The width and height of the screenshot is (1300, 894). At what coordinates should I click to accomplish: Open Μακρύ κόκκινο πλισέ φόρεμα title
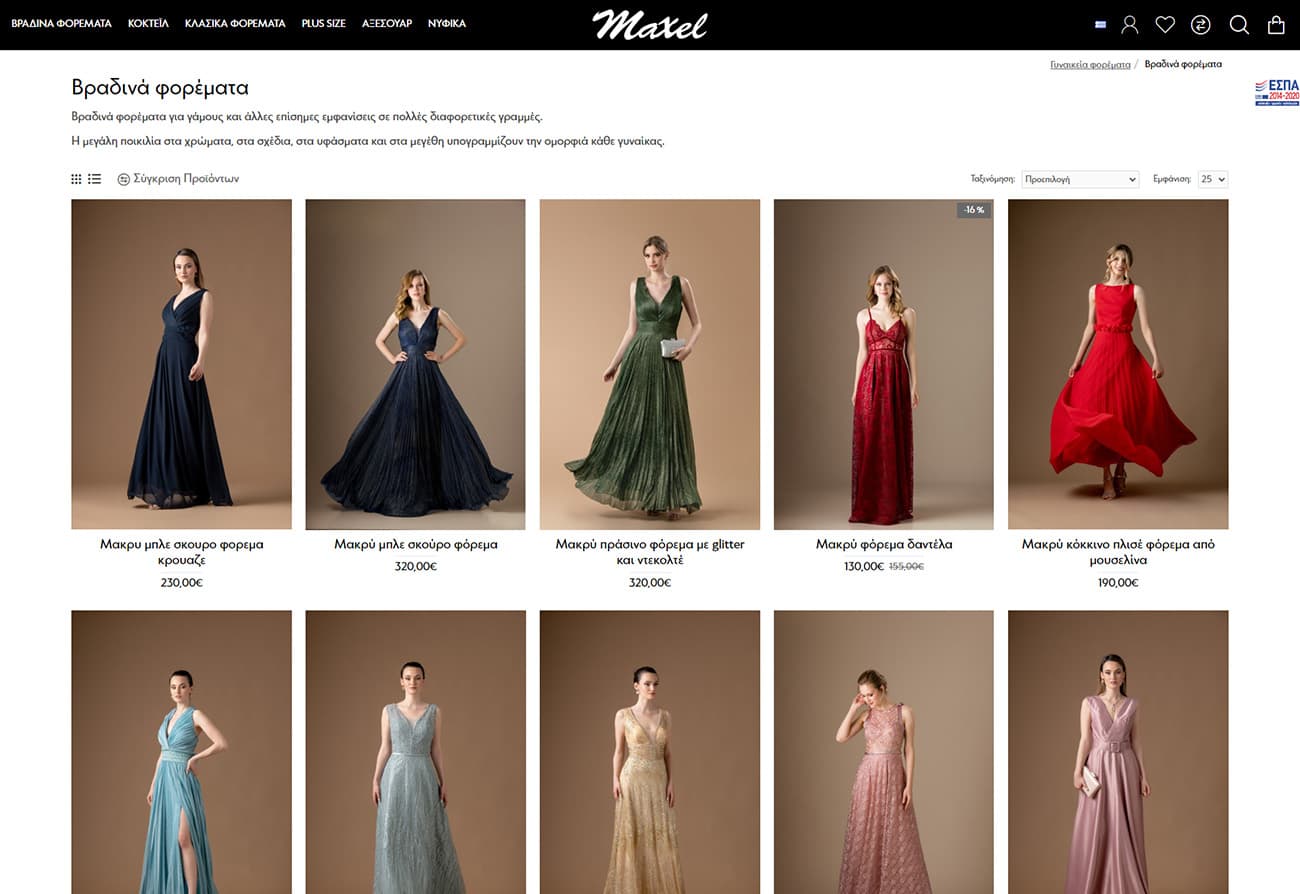tap(1118, 552)
